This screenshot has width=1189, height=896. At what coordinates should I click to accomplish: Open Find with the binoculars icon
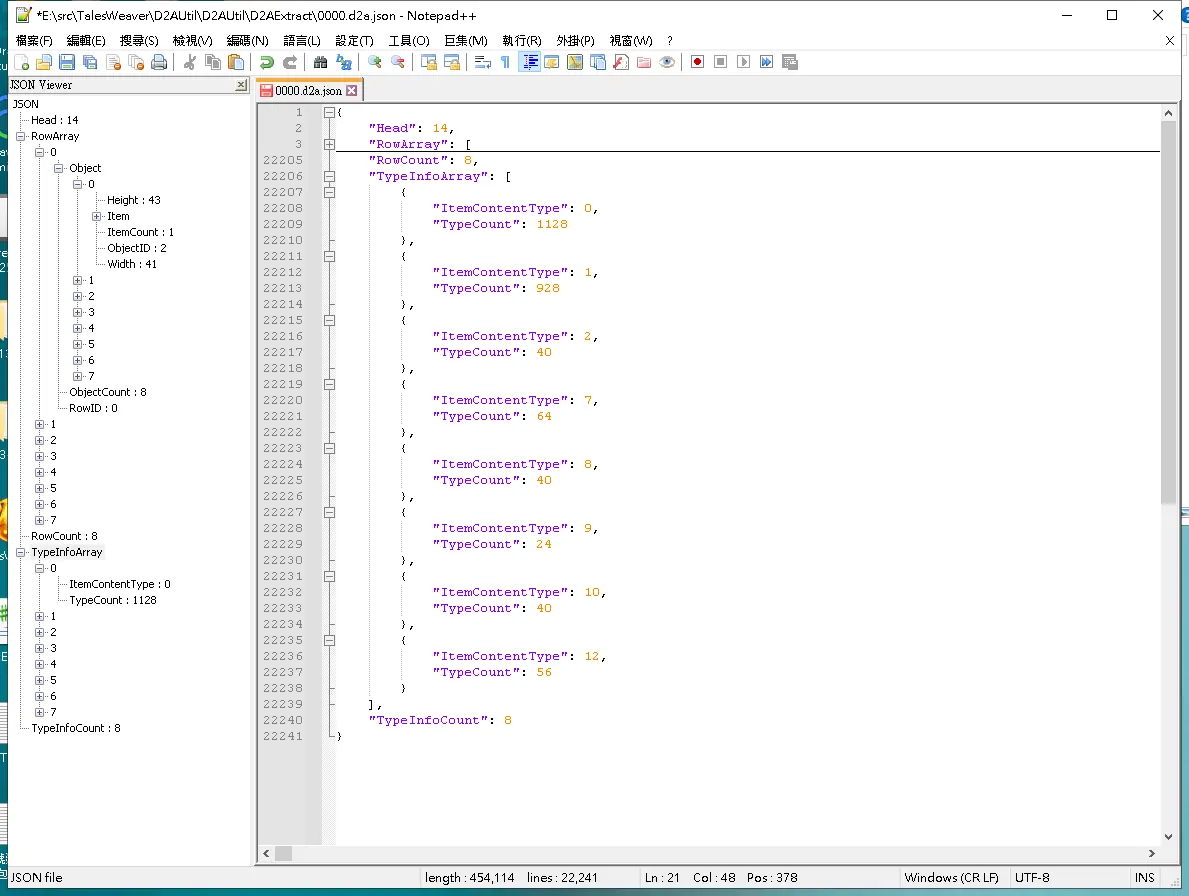(320, 62)
